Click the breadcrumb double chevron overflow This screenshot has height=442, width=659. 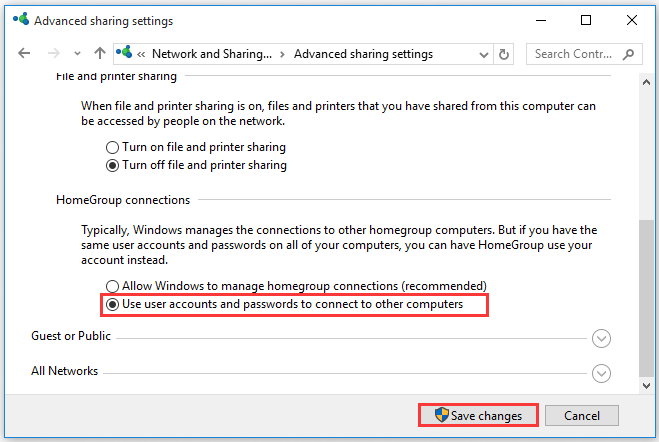(x=141, y=55)
